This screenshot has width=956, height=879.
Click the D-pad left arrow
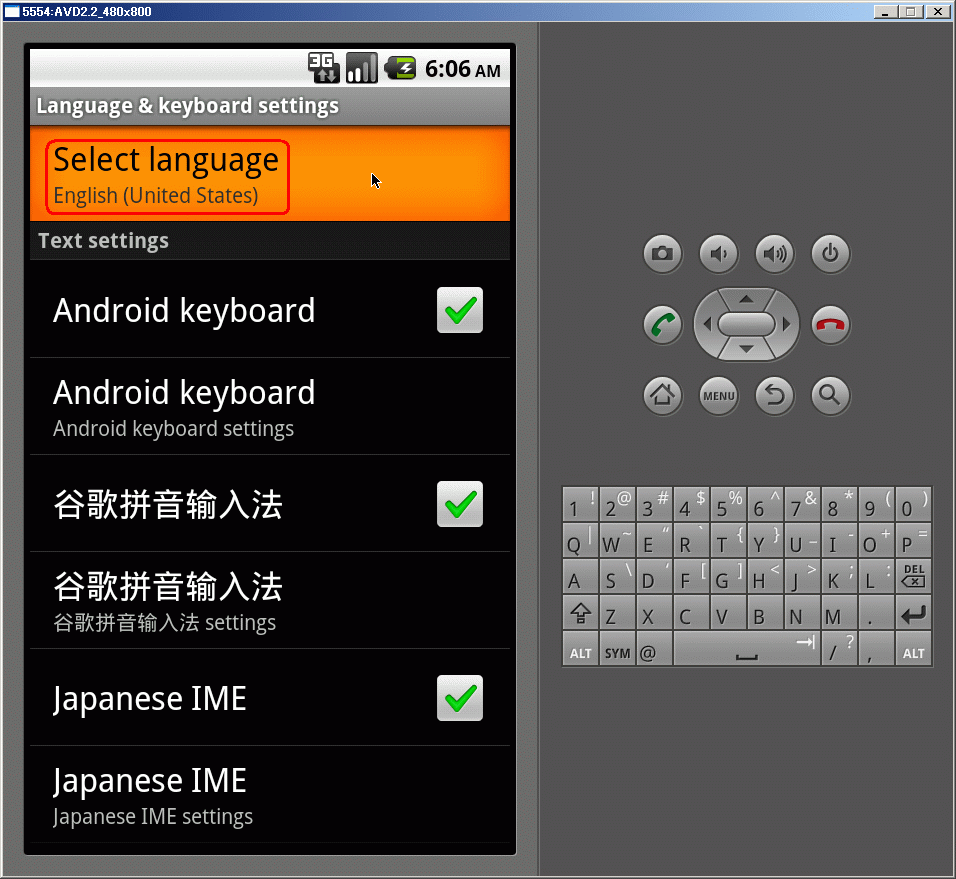[x=707, y=324]
